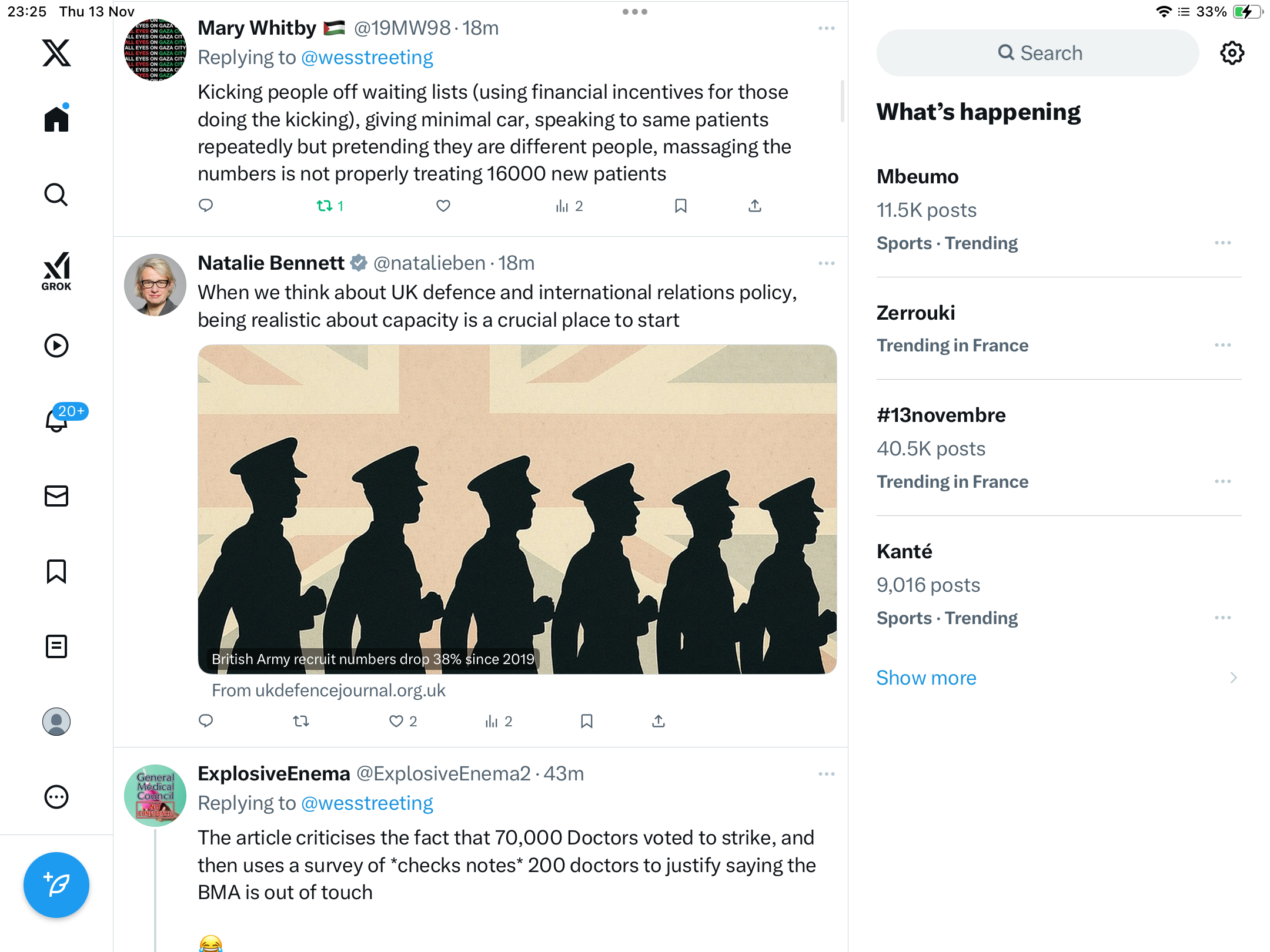This screenshot has width=1270, height=952.
Task: Click the Search input field
Action: pyautogui.click(x=1038, y=53)
